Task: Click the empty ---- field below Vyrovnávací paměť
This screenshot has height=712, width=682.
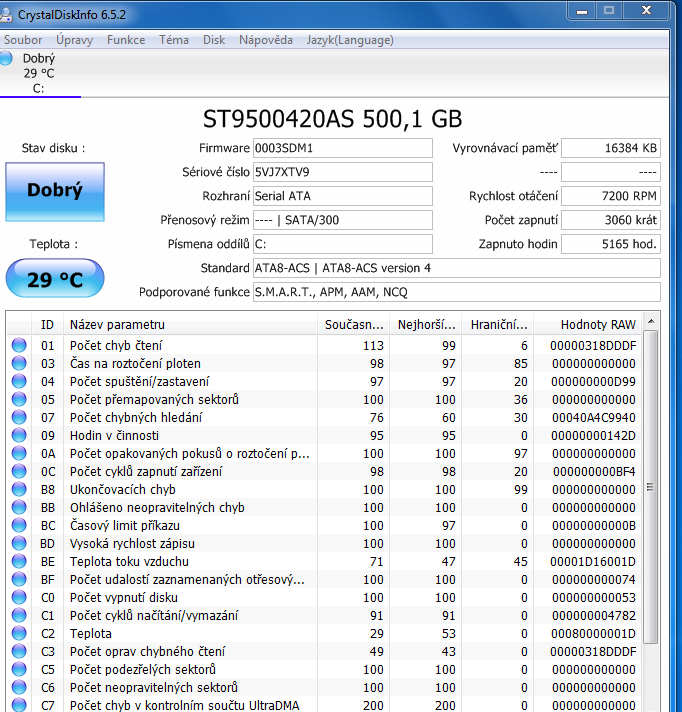Action: [x=611, y=172]
